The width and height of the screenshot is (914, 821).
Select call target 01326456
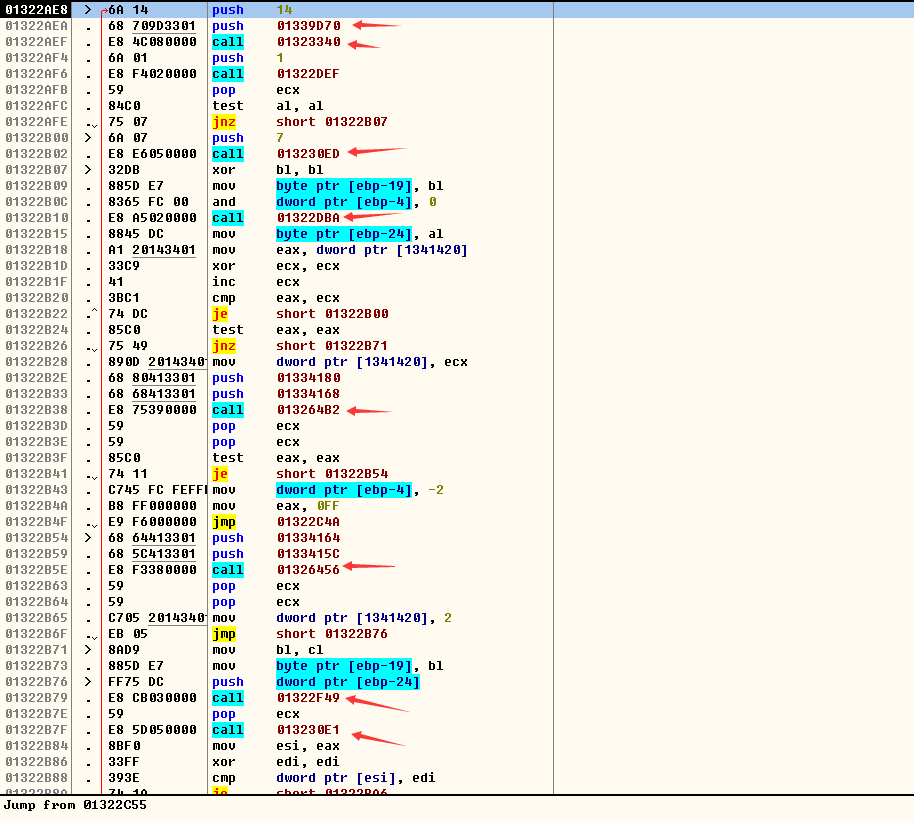pyautogui.click(x=308, y=570)
